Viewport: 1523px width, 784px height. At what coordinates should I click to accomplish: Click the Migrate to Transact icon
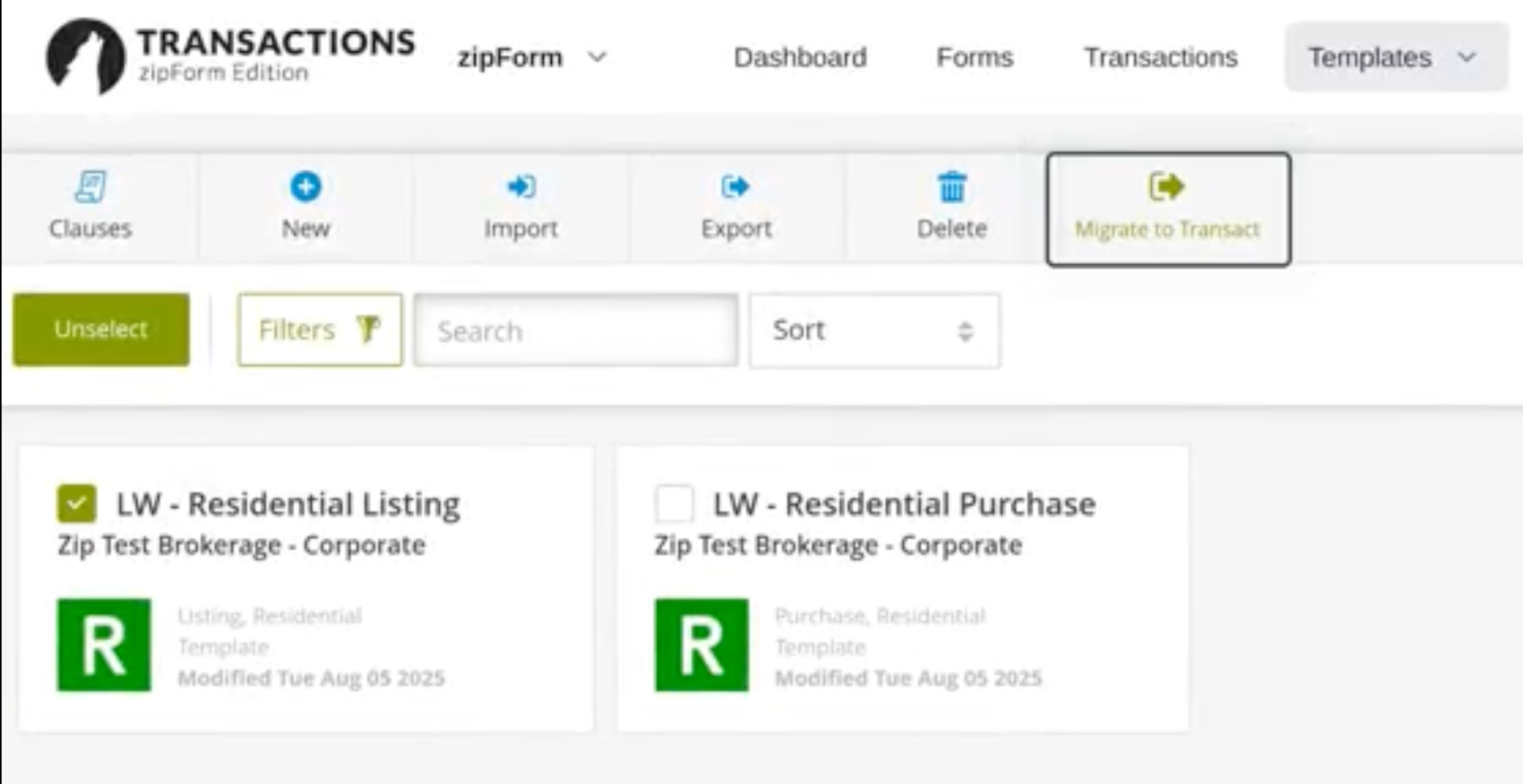coord(1167,186)
